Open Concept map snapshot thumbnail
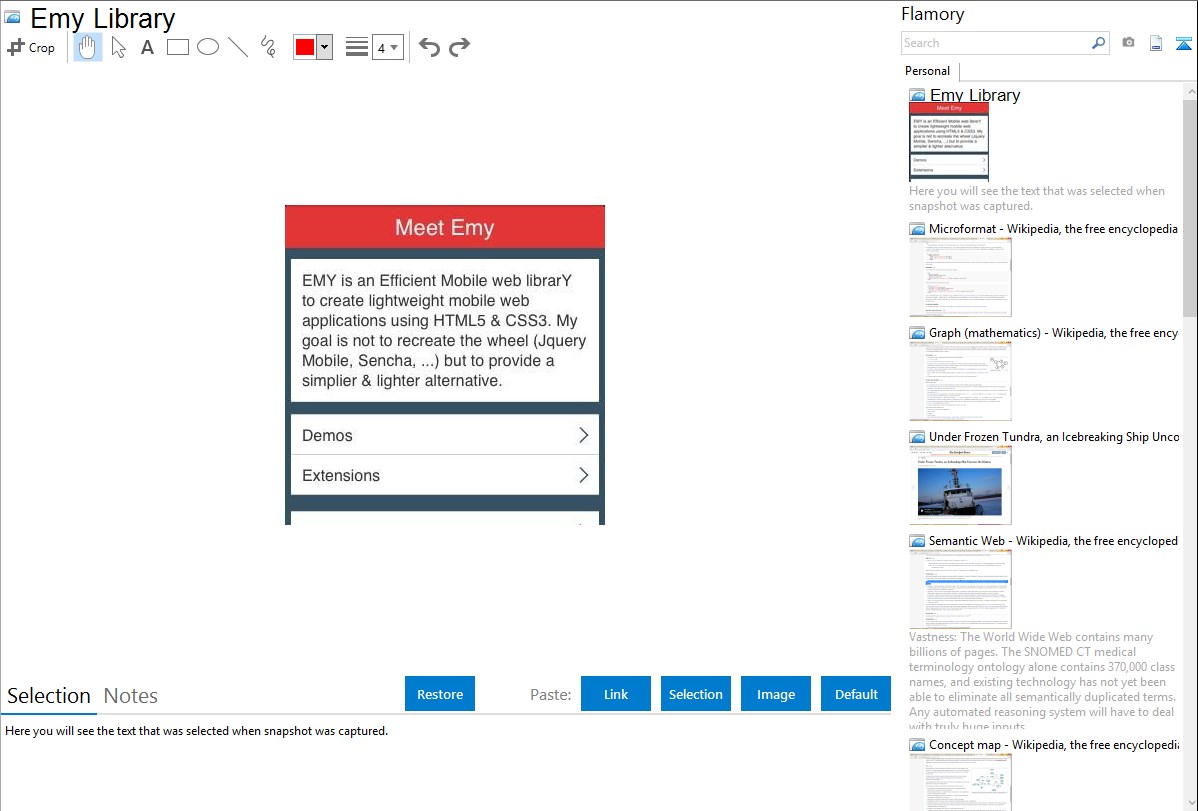The height and width of the screenshot is (811, 1198). coord(960,782)
